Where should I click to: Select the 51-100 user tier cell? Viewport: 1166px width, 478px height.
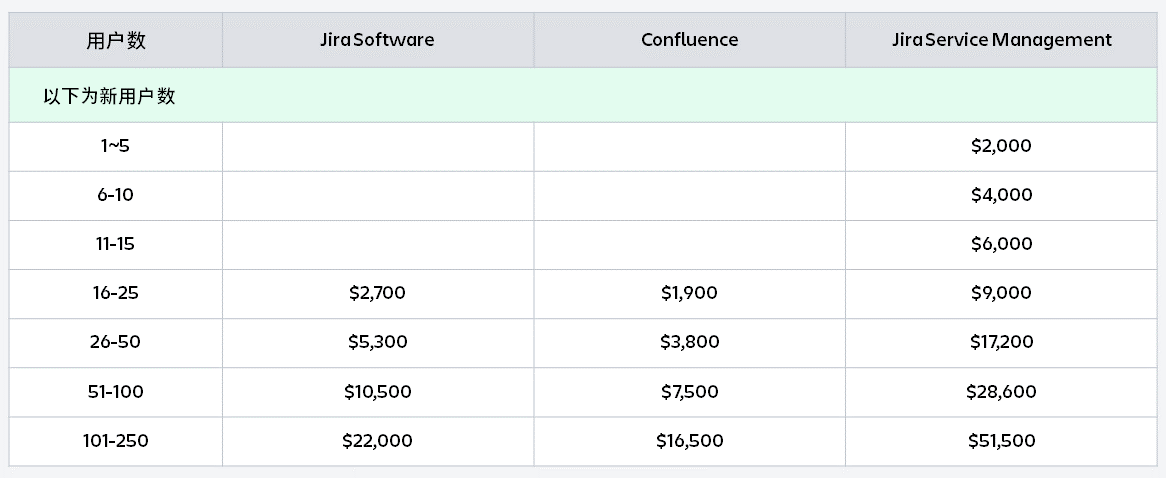[x=115, y=392]
